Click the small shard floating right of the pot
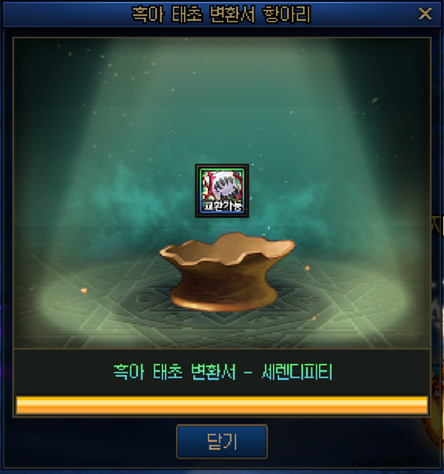The width and height of the screenshot is (444, 474). (x=307, y=267)
